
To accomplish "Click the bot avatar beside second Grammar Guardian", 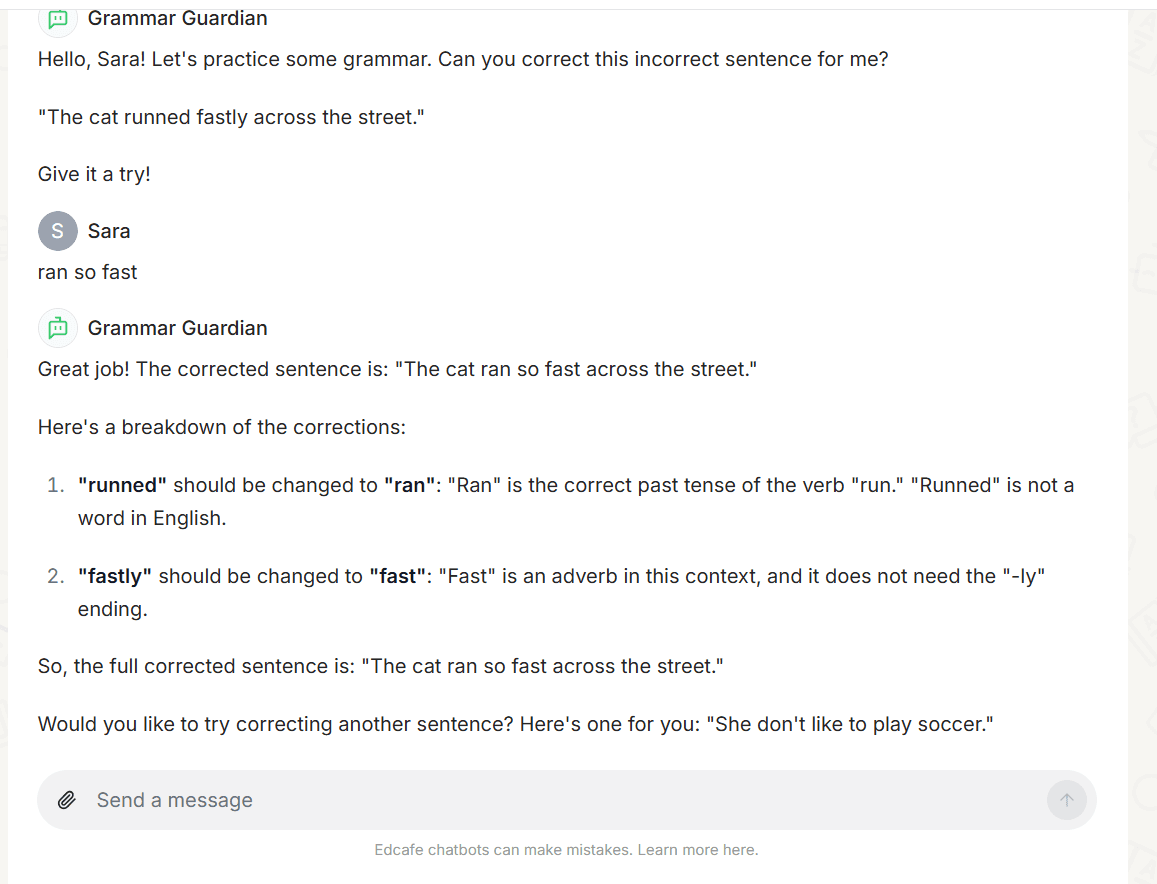I will pyautogui.click(x=58, y=328).
